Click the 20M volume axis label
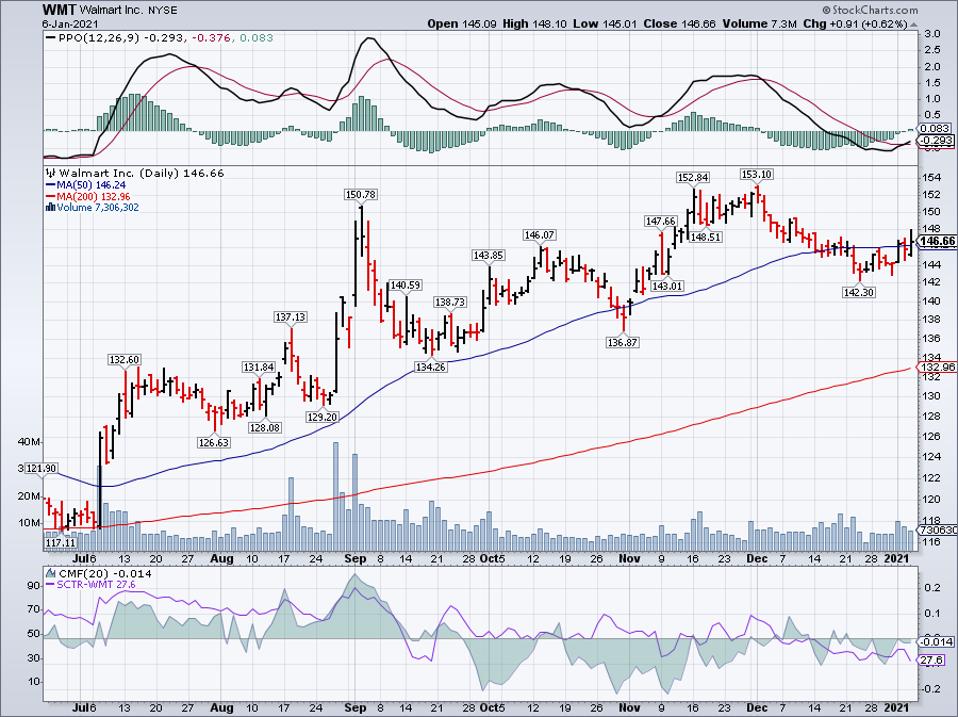The image size is (958, 717). (x=31, y=497)
